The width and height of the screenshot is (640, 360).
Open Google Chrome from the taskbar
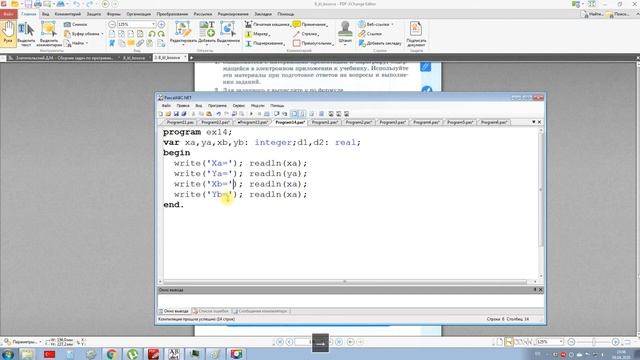111,354
